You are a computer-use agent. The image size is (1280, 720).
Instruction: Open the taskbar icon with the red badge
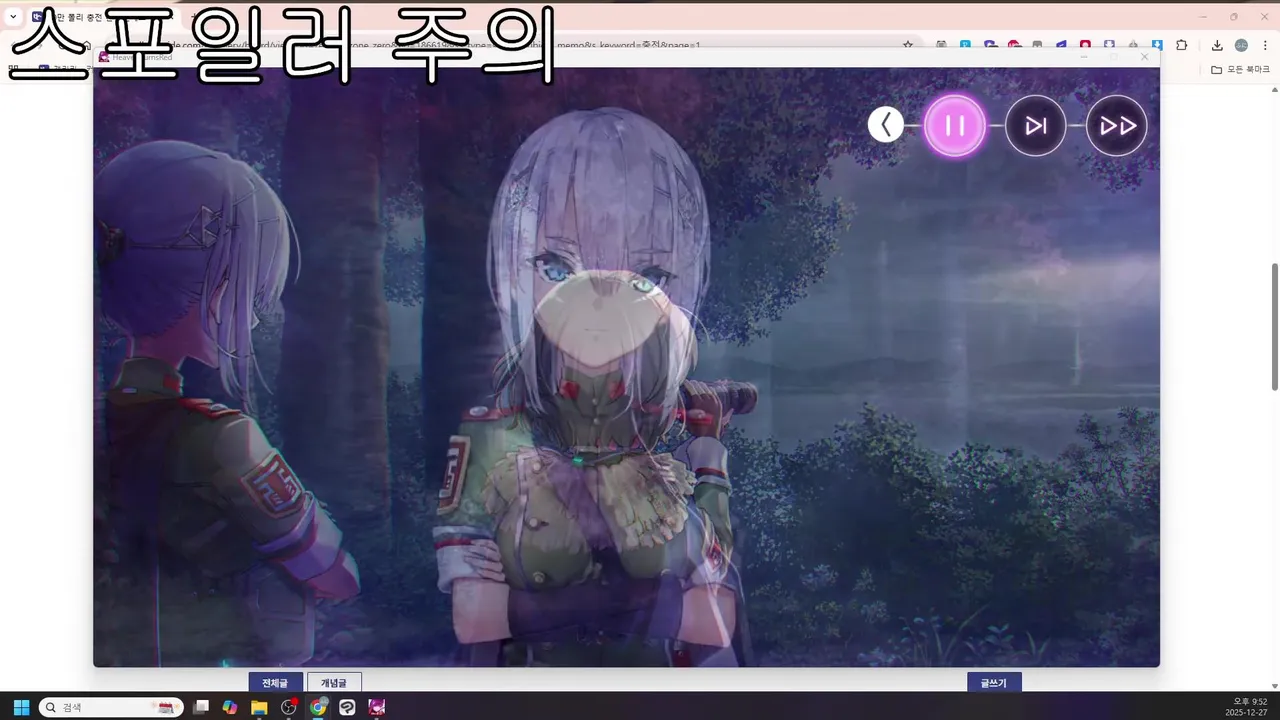[x=289, y=707]
